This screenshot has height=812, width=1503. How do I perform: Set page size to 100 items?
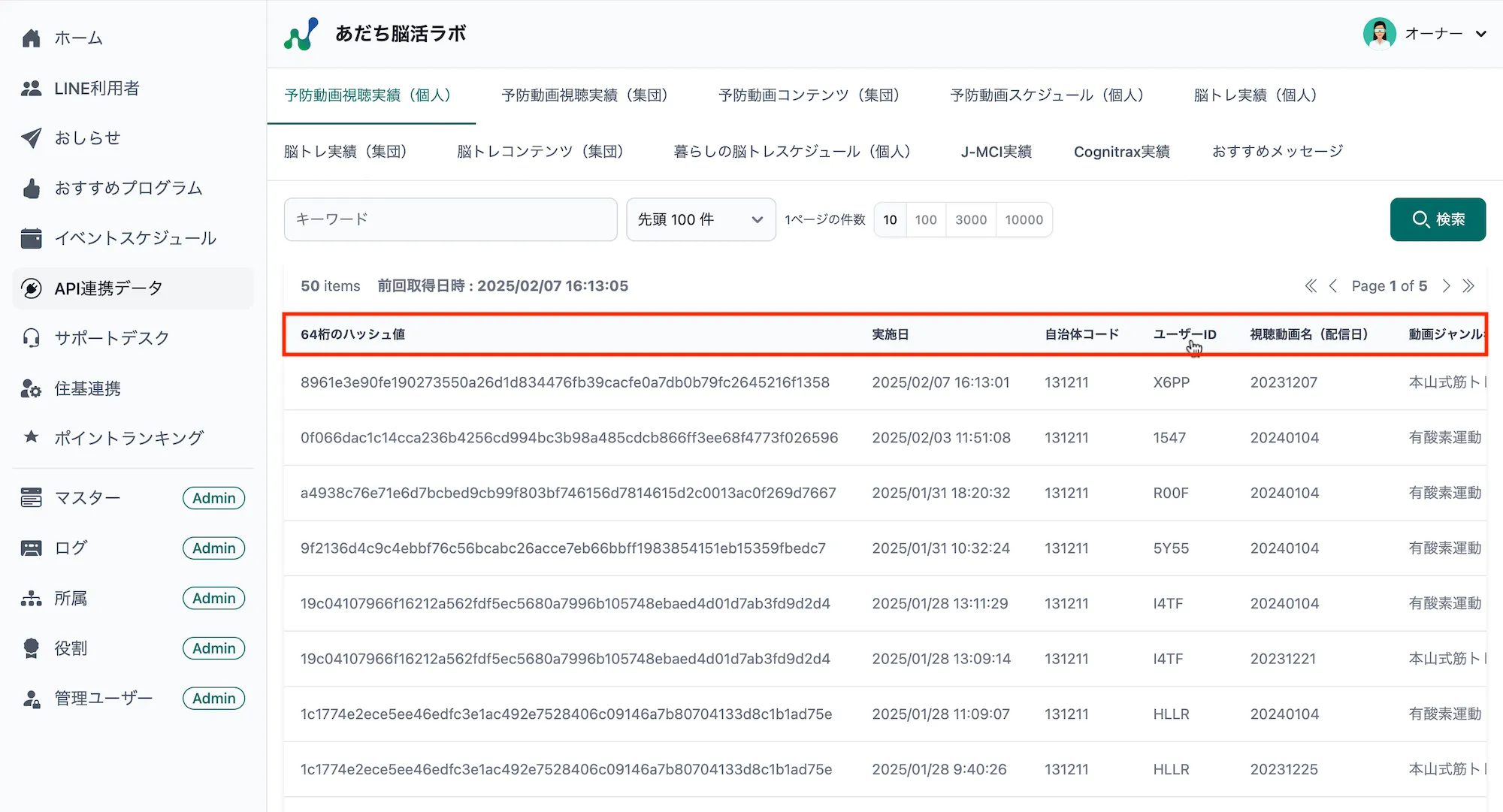(925, 219)
